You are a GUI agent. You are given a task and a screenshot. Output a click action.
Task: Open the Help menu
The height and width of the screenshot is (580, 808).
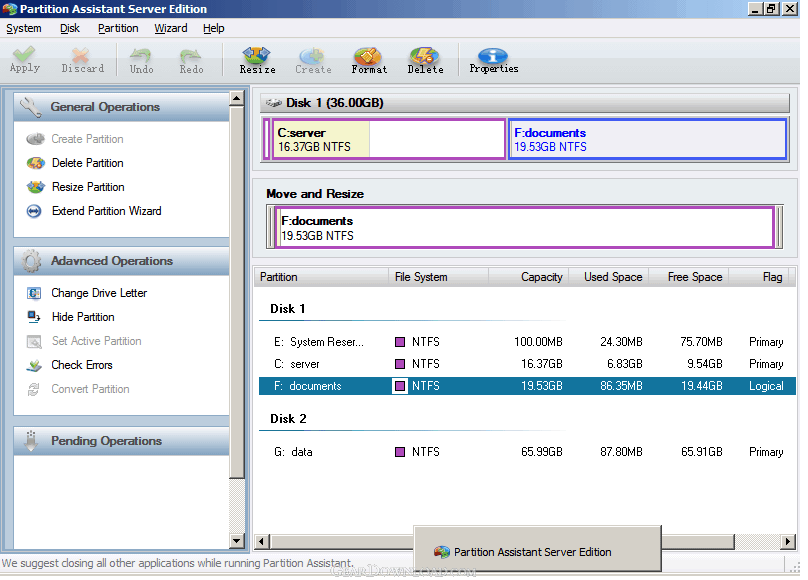pyautogui.click(x=213, y=28)
